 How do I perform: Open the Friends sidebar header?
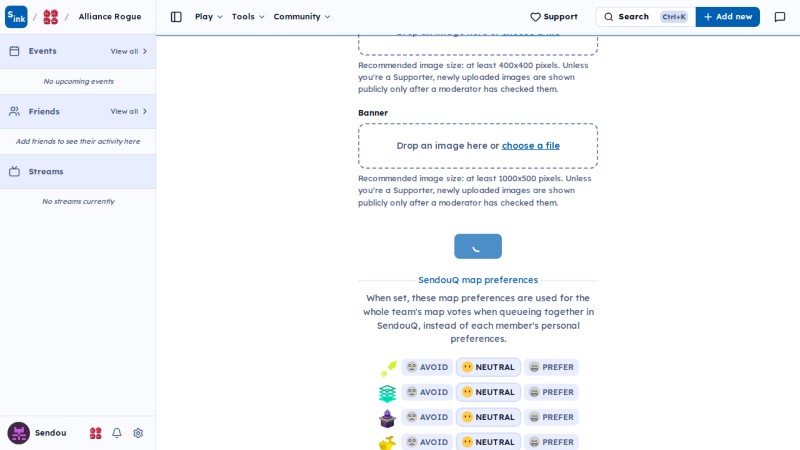tap(78, 111)
